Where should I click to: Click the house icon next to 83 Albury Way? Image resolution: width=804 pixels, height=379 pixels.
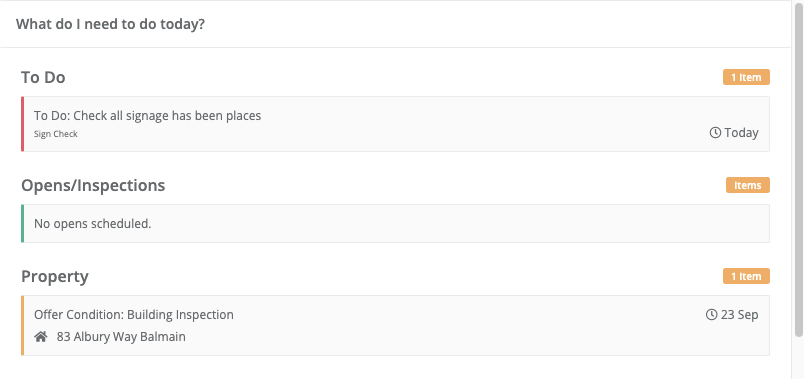pos(41,337)
